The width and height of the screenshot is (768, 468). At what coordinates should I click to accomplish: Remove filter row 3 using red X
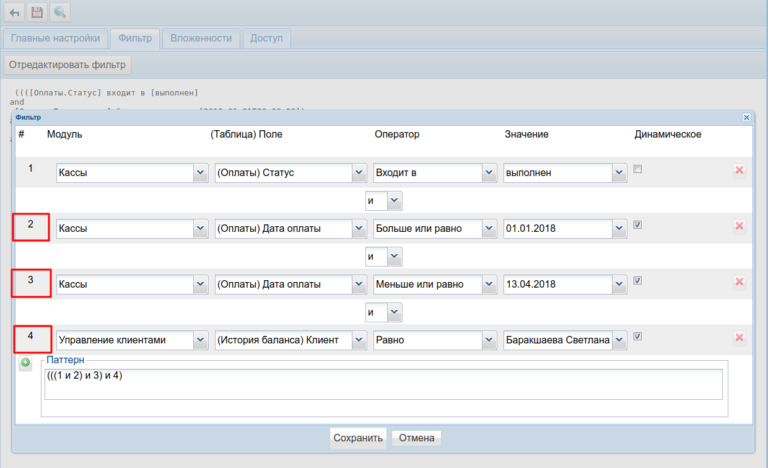tap(739, 283)
